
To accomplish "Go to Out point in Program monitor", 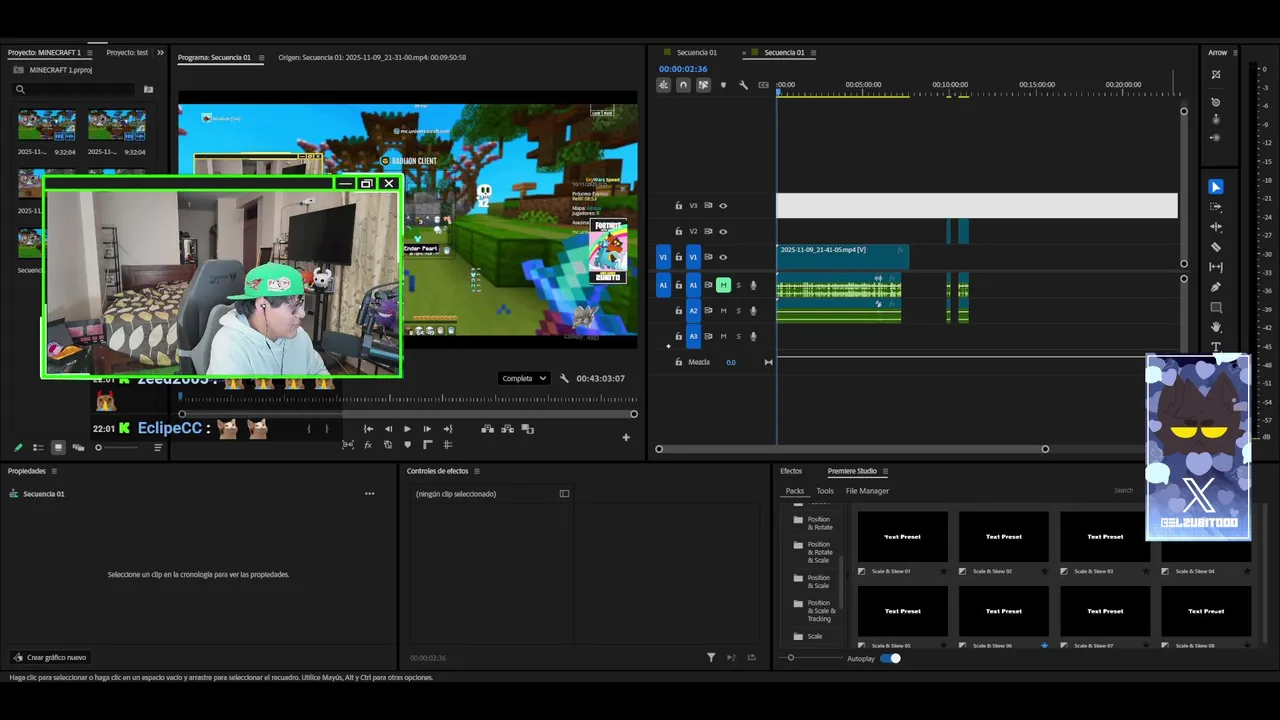I will tap(447, 429).
